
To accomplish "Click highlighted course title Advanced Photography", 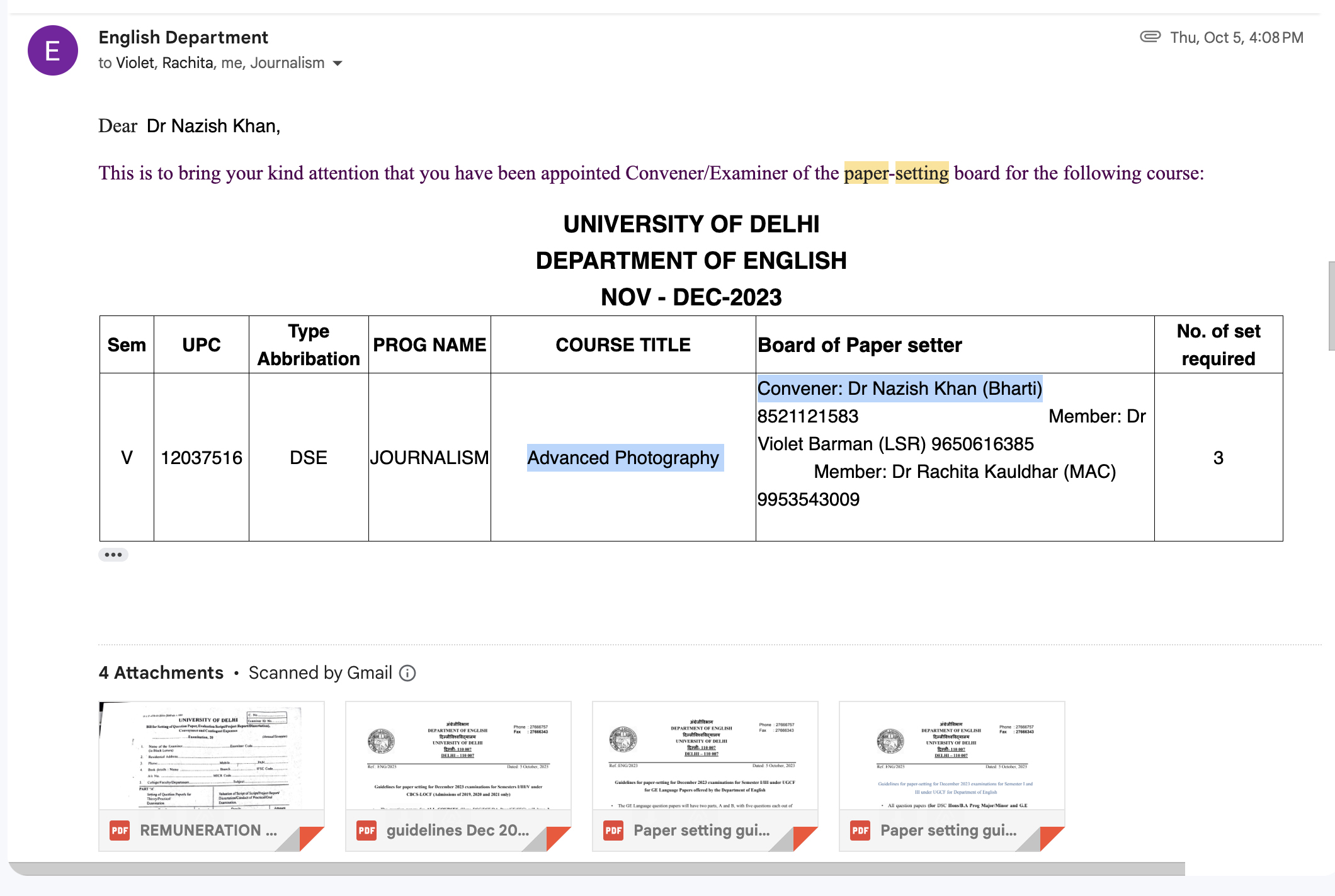I will pyautogui.click(x=623, y=458).
